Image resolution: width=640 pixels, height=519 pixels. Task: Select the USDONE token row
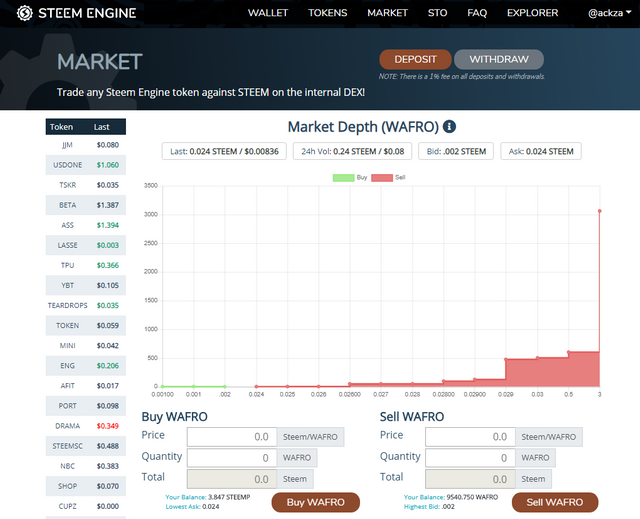tap(86, 165)
